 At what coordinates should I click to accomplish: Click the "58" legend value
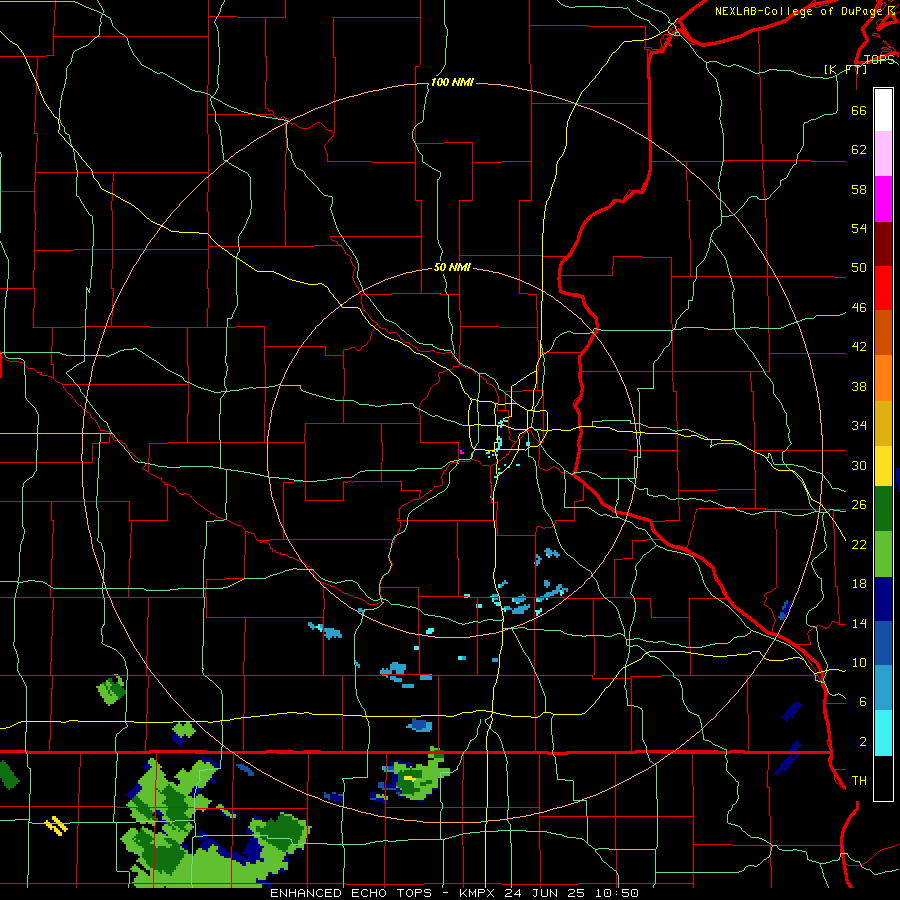point(859,189)
